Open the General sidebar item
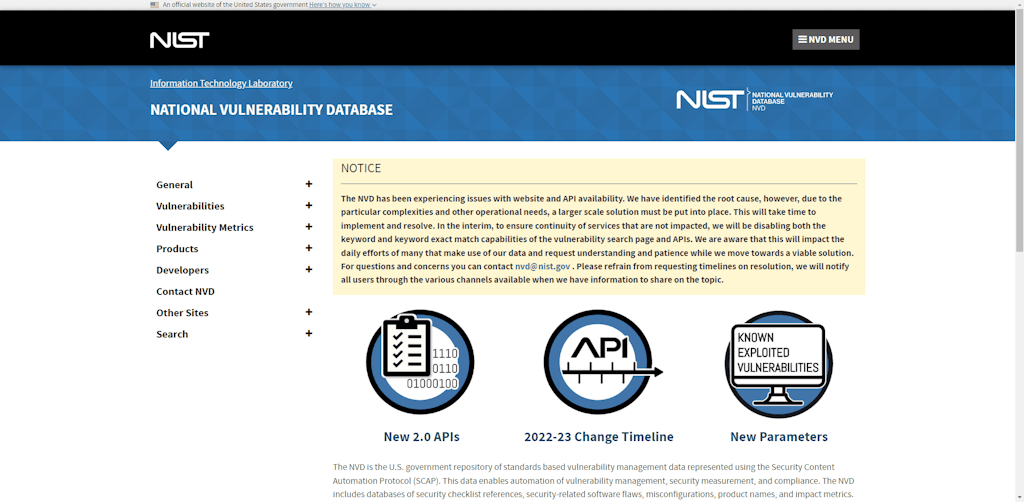Screen dimensions: 1024x502 pos(174,185)
